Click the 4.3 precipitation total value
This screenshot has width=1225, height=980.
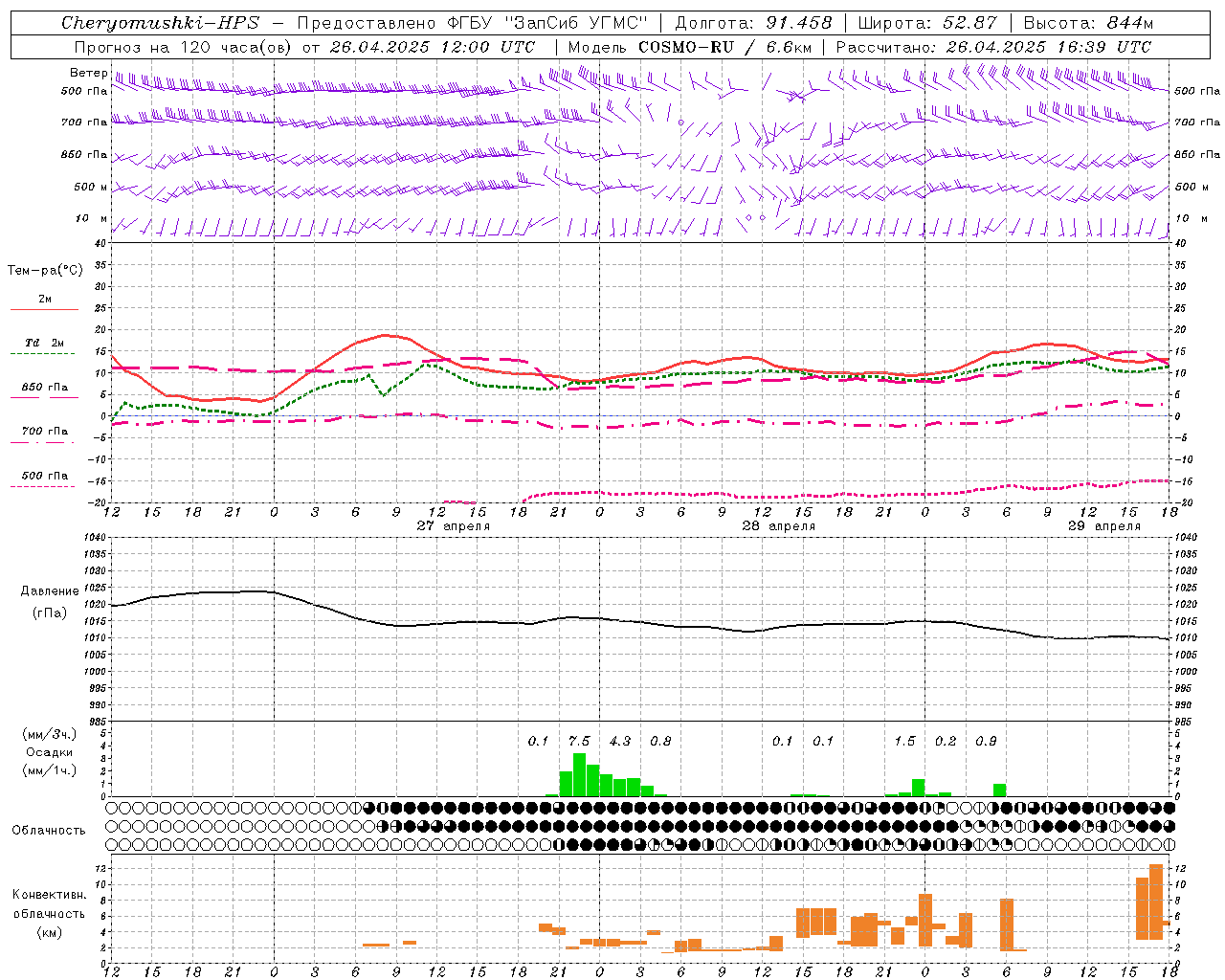tap(620, 741)
